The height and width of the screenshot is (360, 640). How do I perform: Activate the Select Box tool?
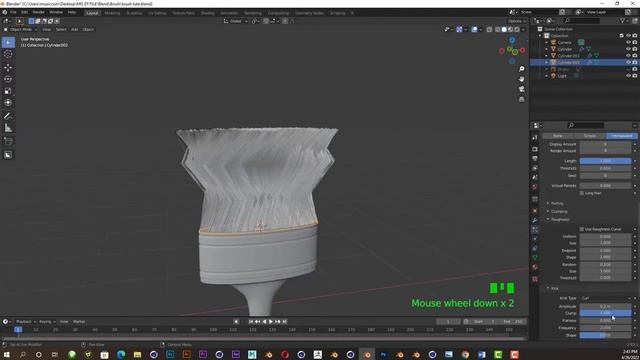[x=8, y=42]
